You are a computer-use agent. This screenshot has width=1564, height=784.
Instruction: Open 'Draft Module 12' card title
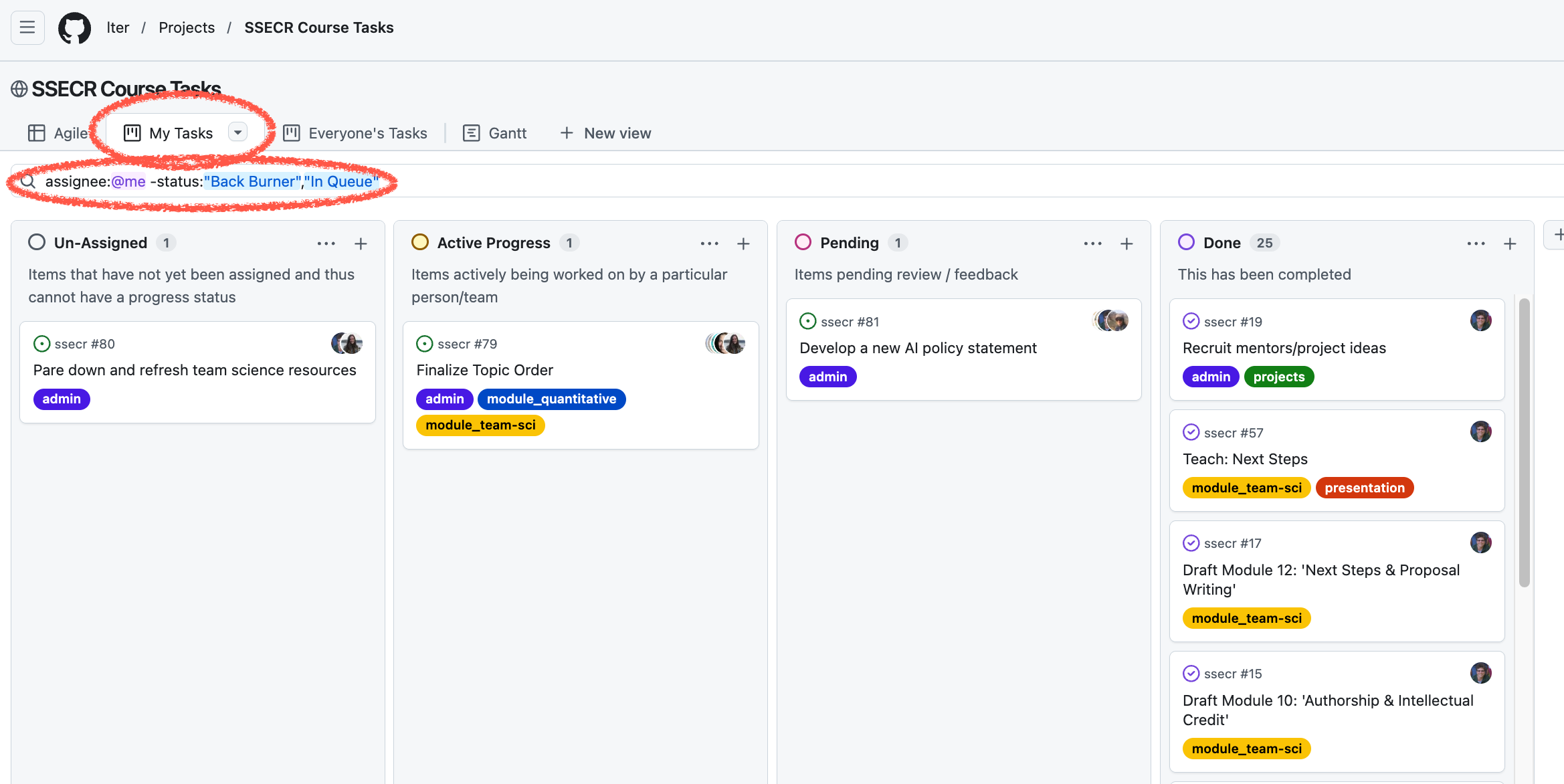tap(1321, 580)
